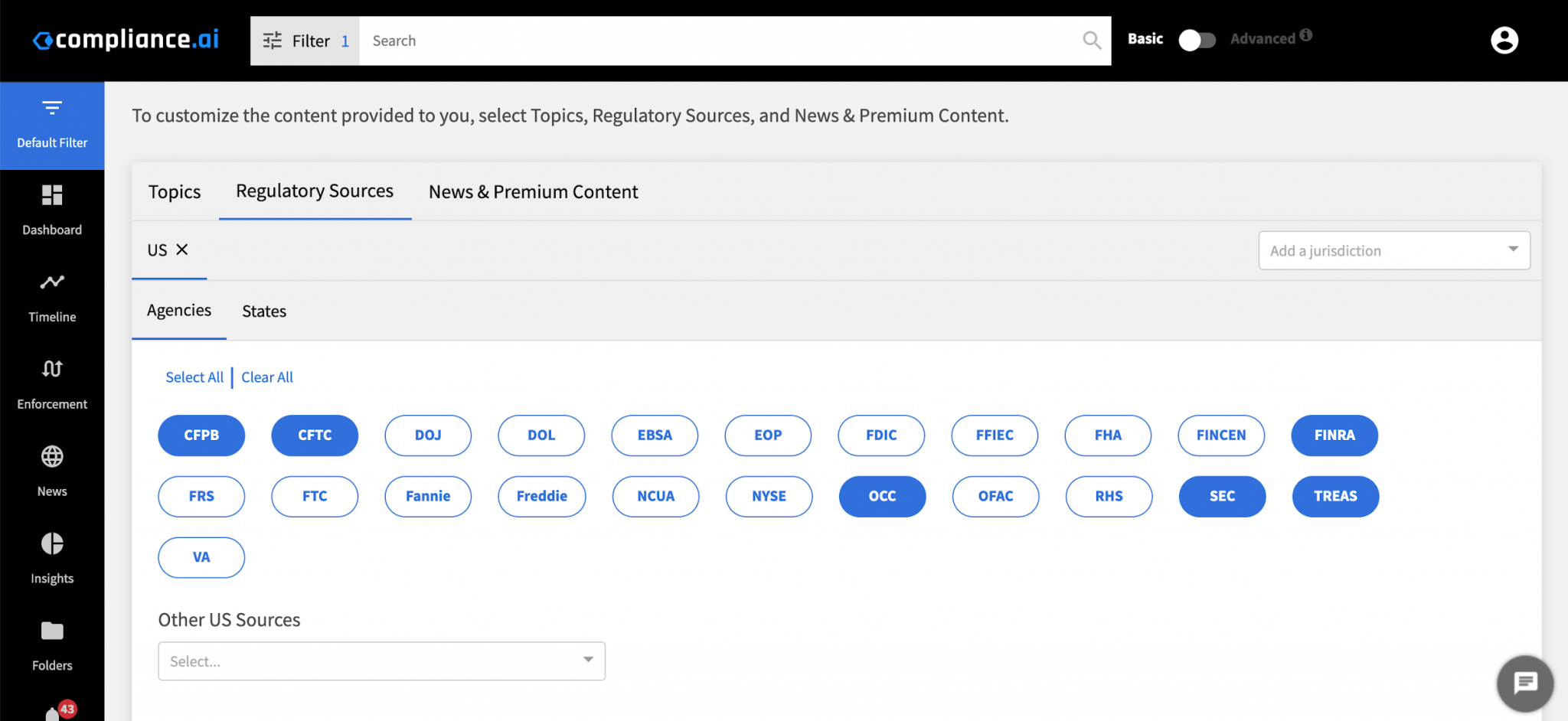Viewport: 1568px width, 721px height.
Task: Go to the Dashboard icon
Action: pyautogui.click(x=52, y=195)
